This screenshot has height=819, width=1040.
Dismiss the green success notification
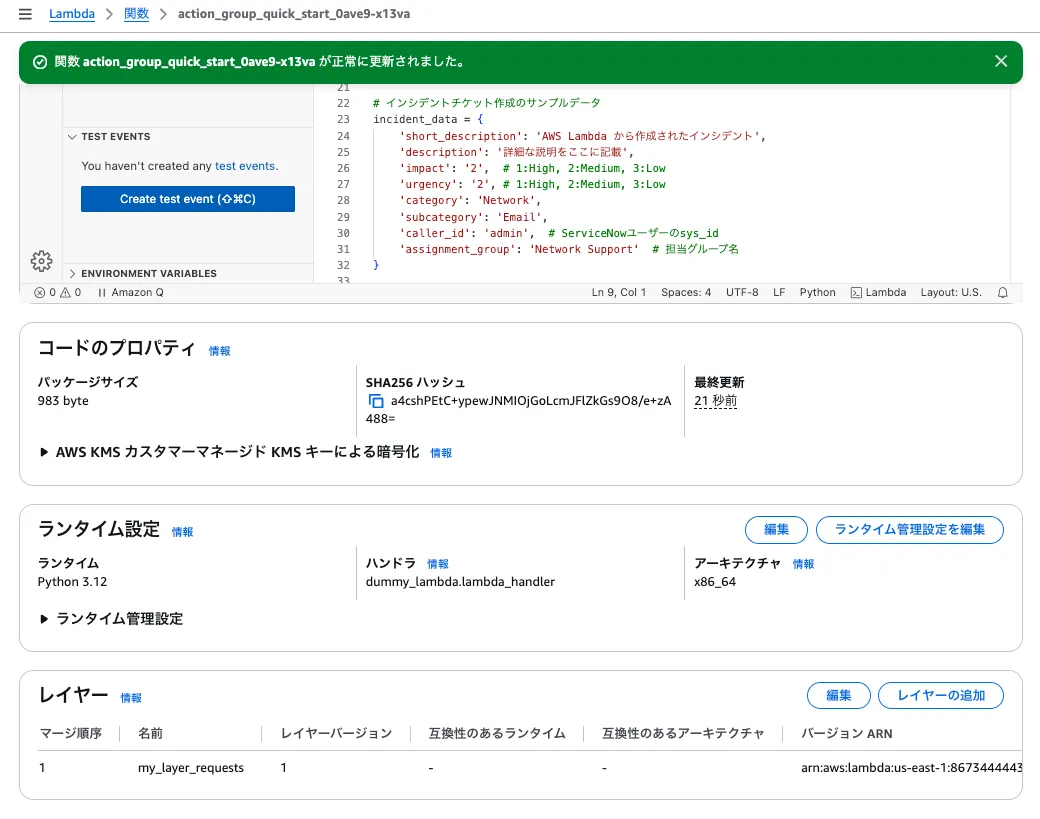(x=1001, y=61)
